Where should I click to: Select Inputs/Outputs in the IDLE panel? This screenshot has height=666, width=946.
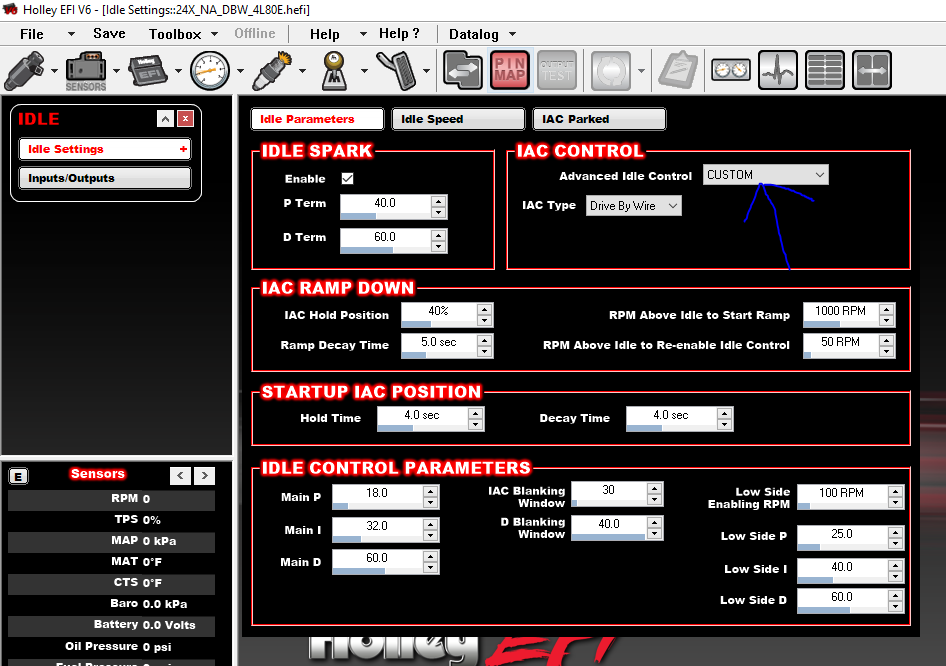[105, 178]
